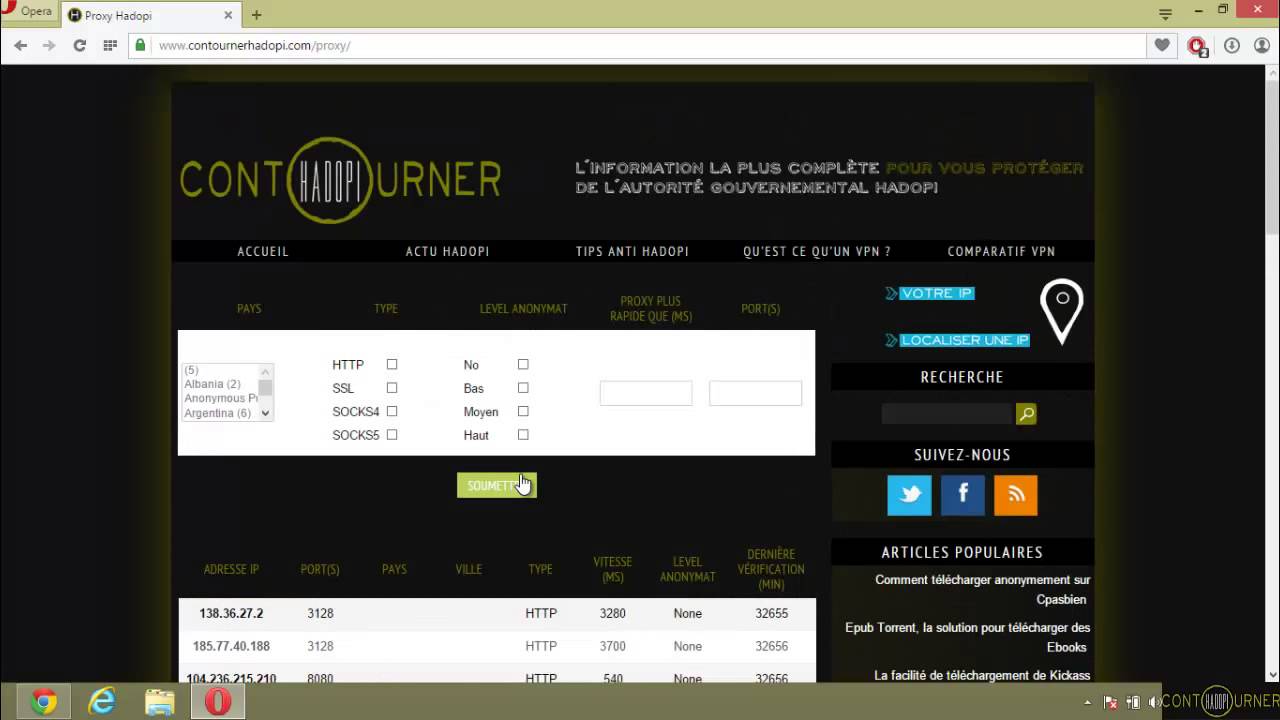Click the VOTRE IP link

tap(930, 293)
